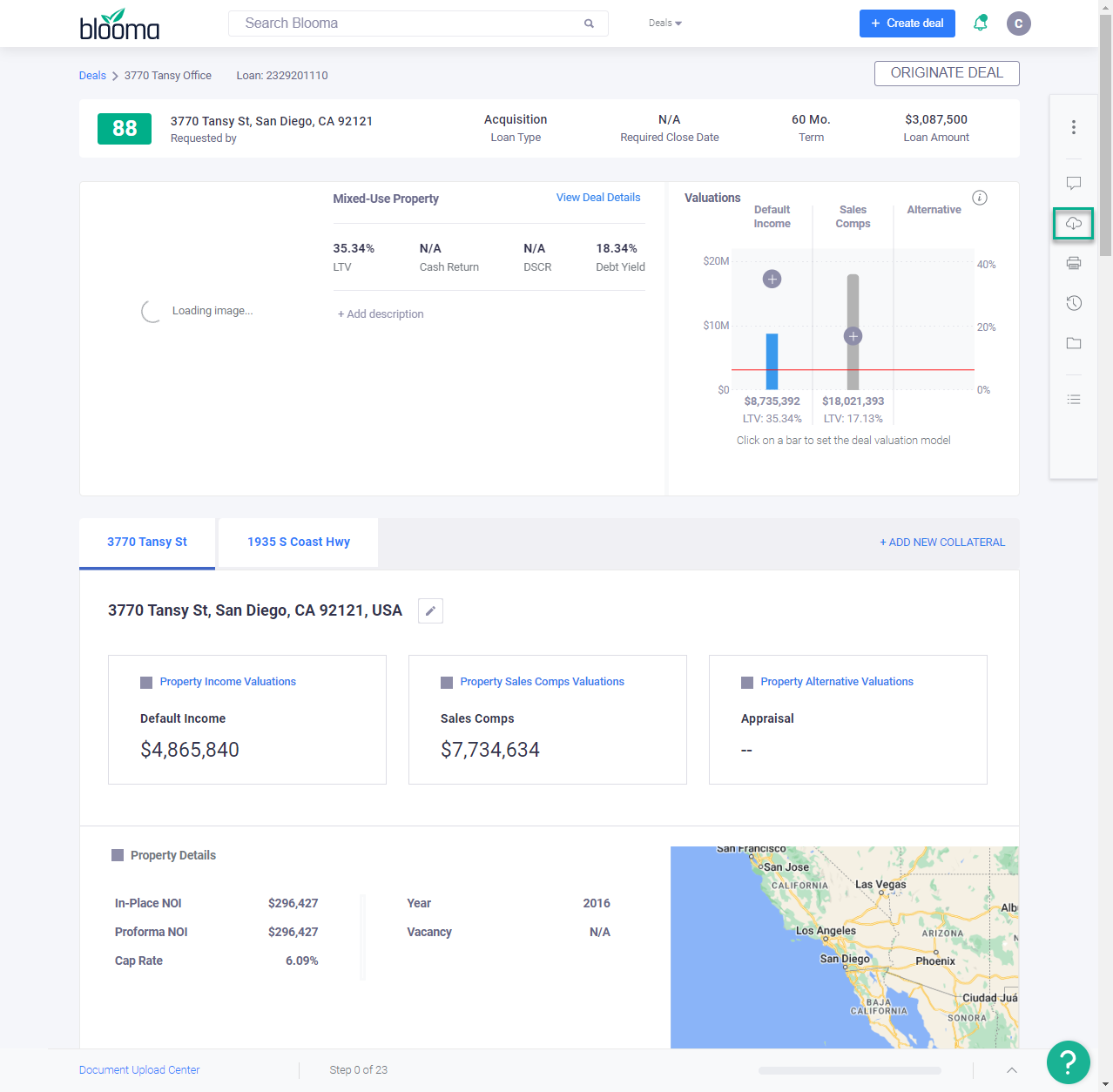
Task: Click the search magnifier icon
Action: [x=589, y=24]
